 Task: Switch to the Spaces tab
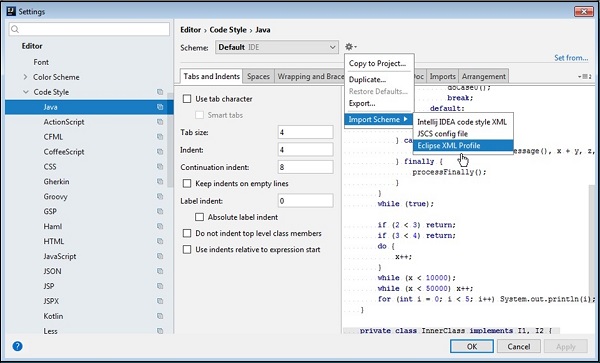(258, 77)
